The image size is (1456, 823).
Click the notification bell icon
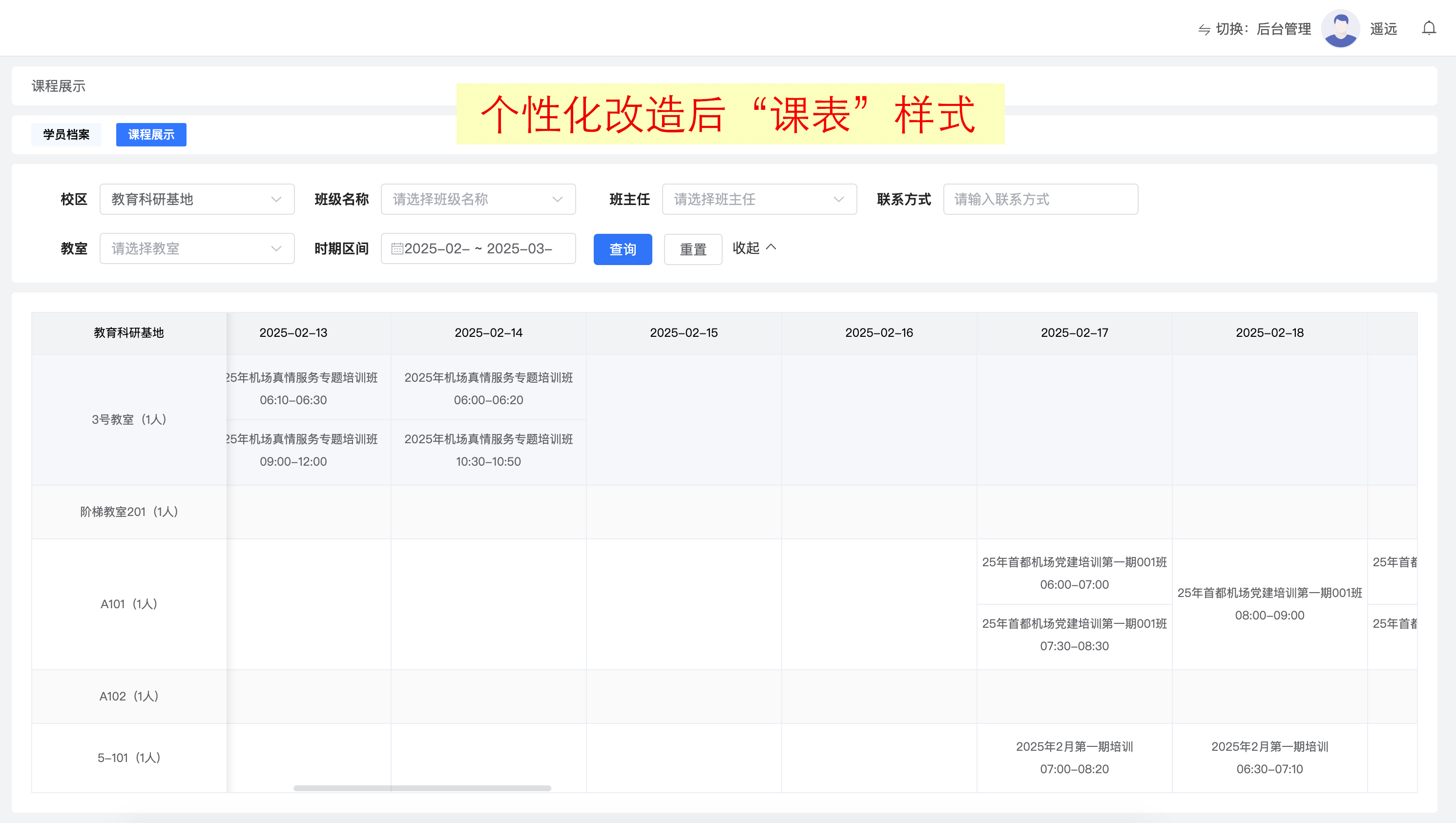(x=1428, y=28)
